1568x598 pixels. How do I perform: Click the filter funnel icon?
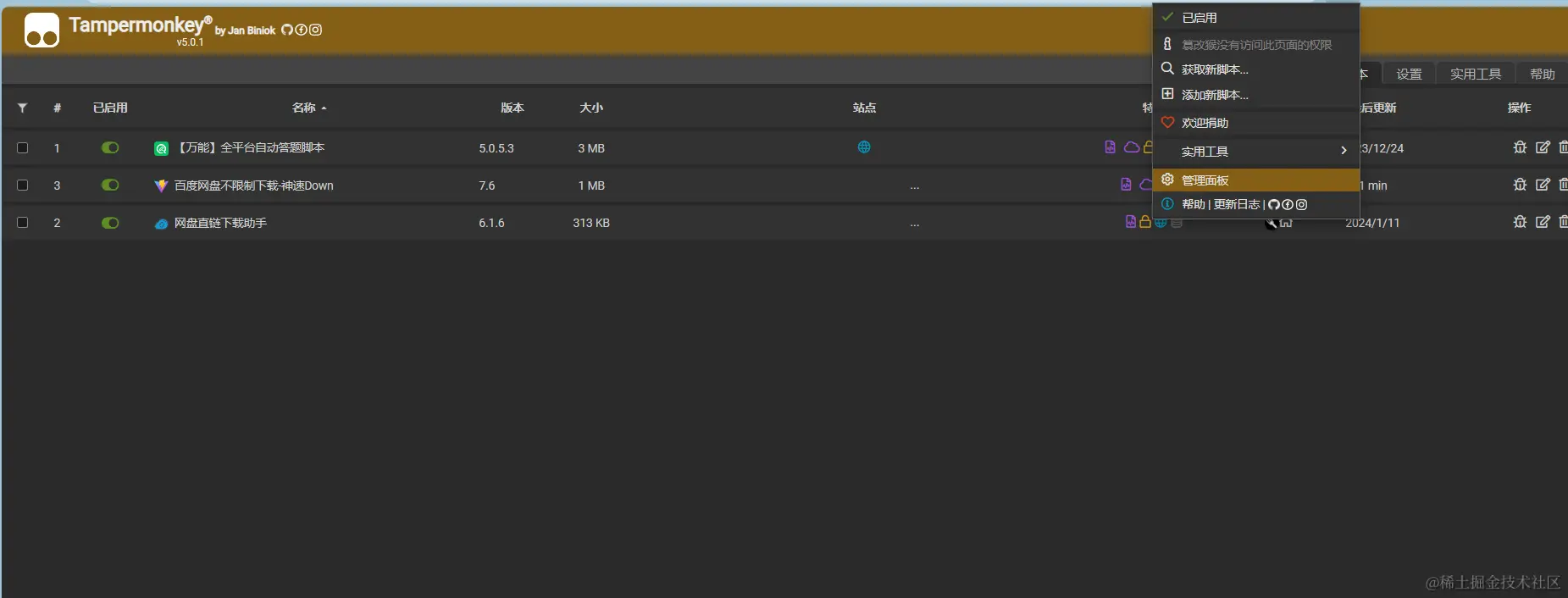pyautogui.click(x=22, y=108)
